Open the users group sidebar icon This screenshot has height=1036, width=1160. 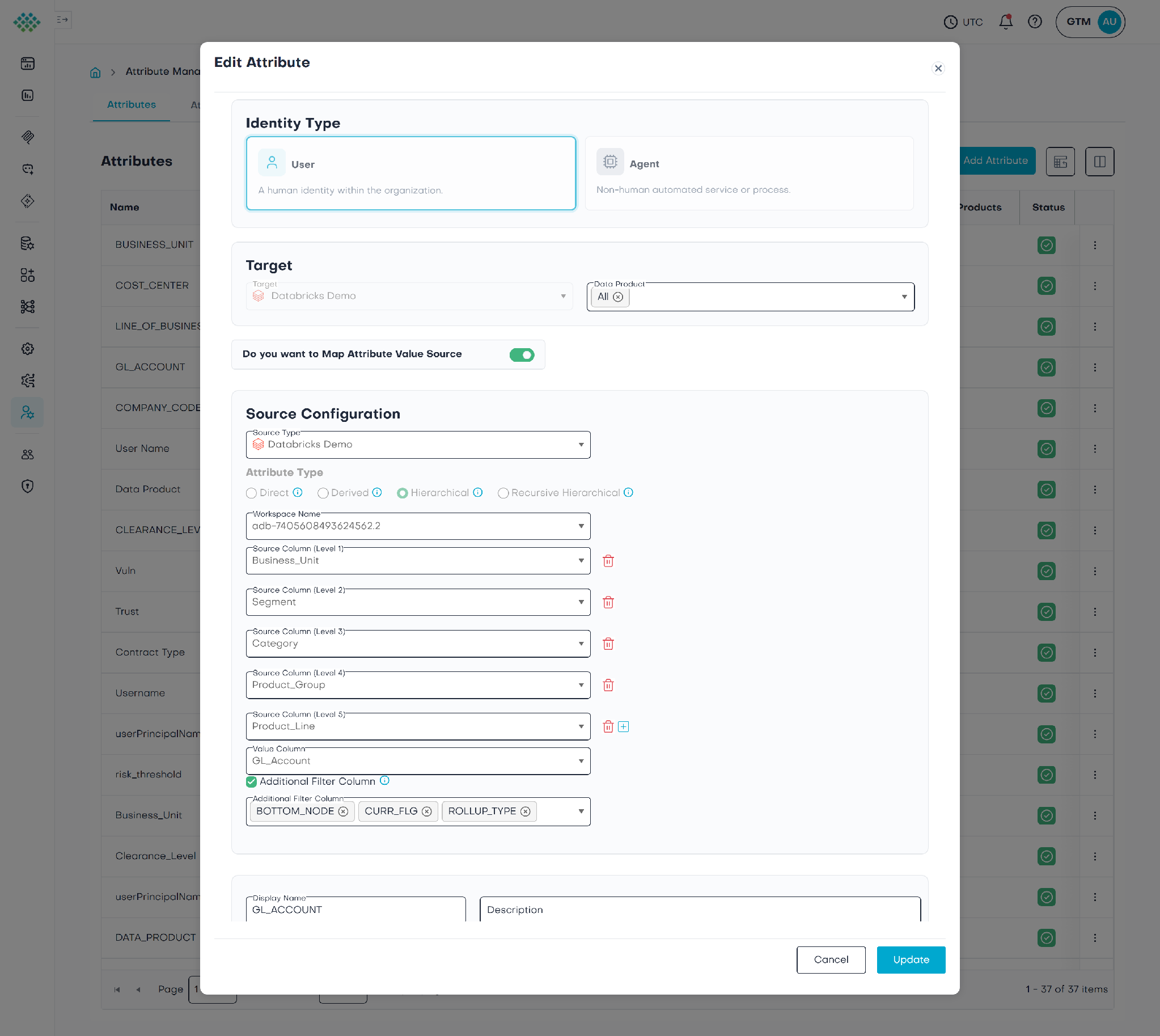coord(27,454)
